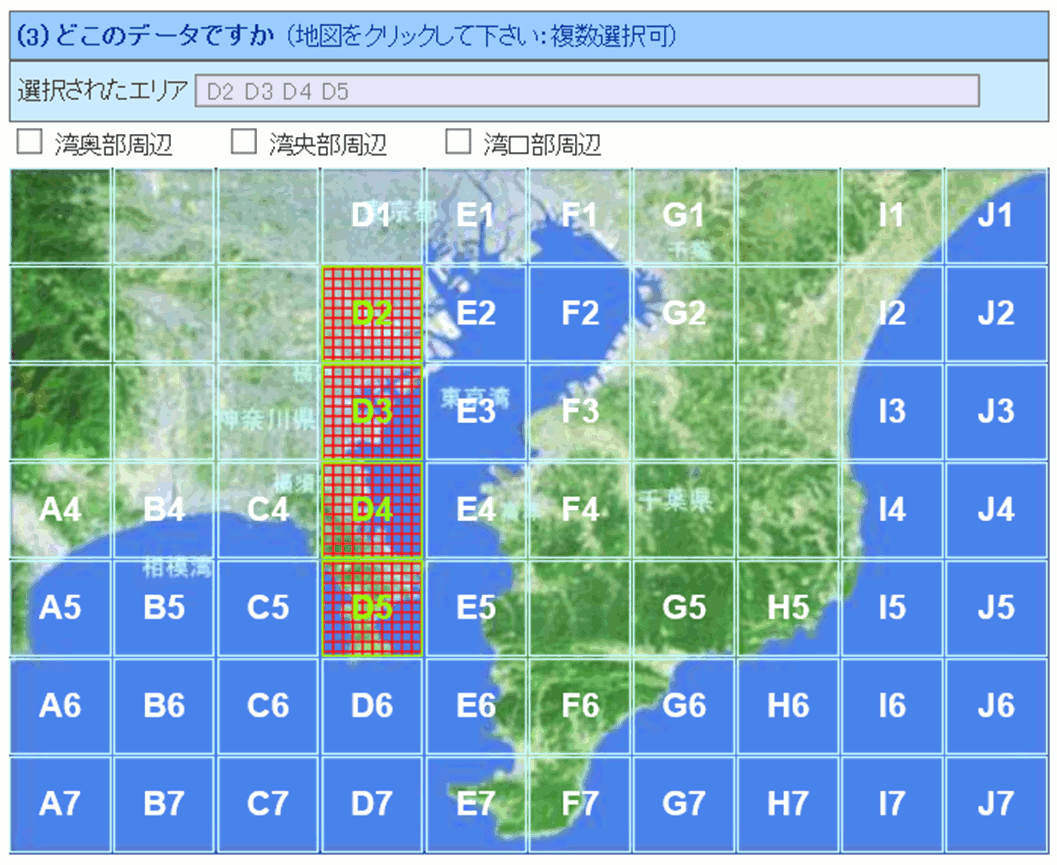The image size is (1057, 865).
Task: Choose grid cell B5 in Sagami Bay
Action: (164, 608)
